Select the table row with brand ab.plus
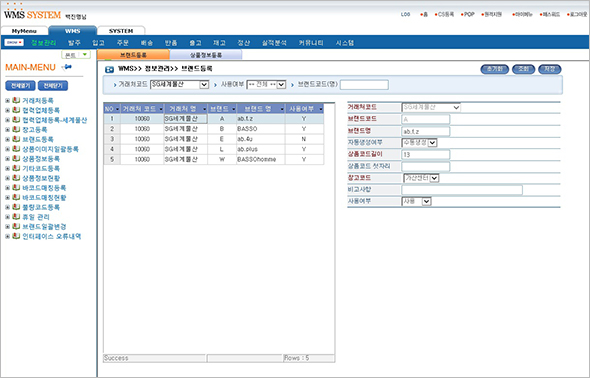The height and width of the screenshot is (378, 590). point(214,149)
